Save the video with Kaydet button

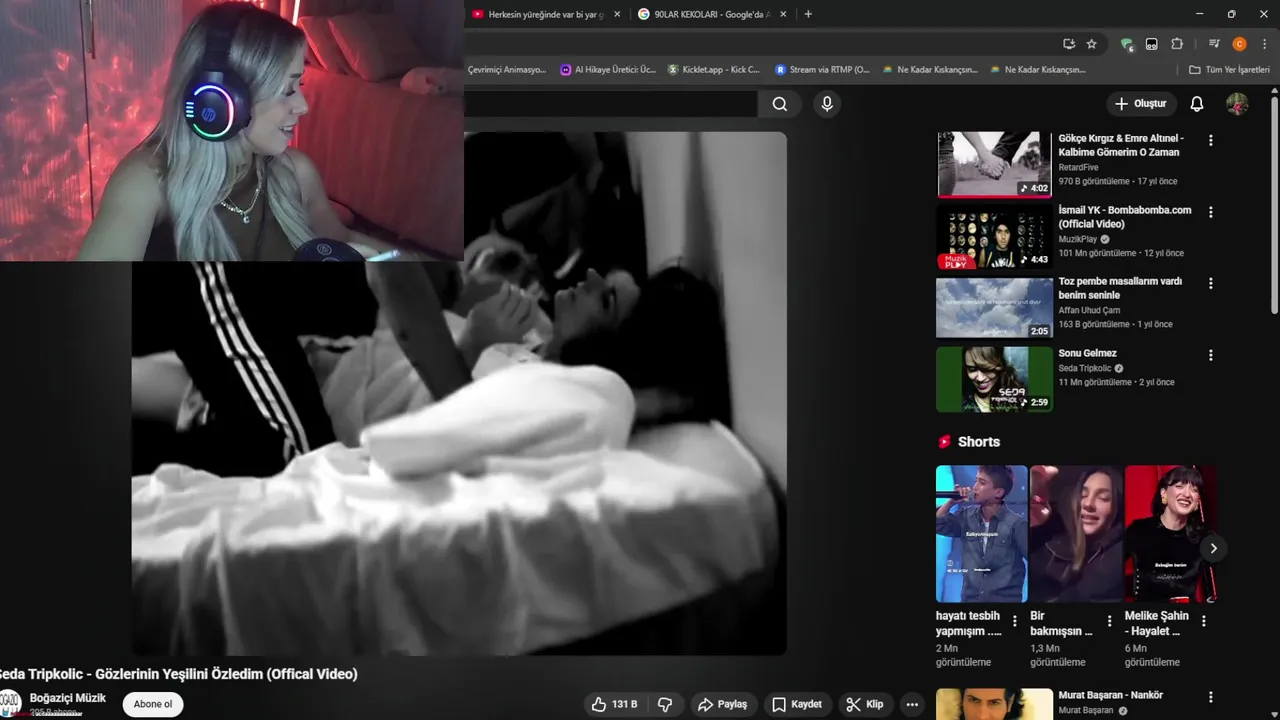tap(797, 704)
